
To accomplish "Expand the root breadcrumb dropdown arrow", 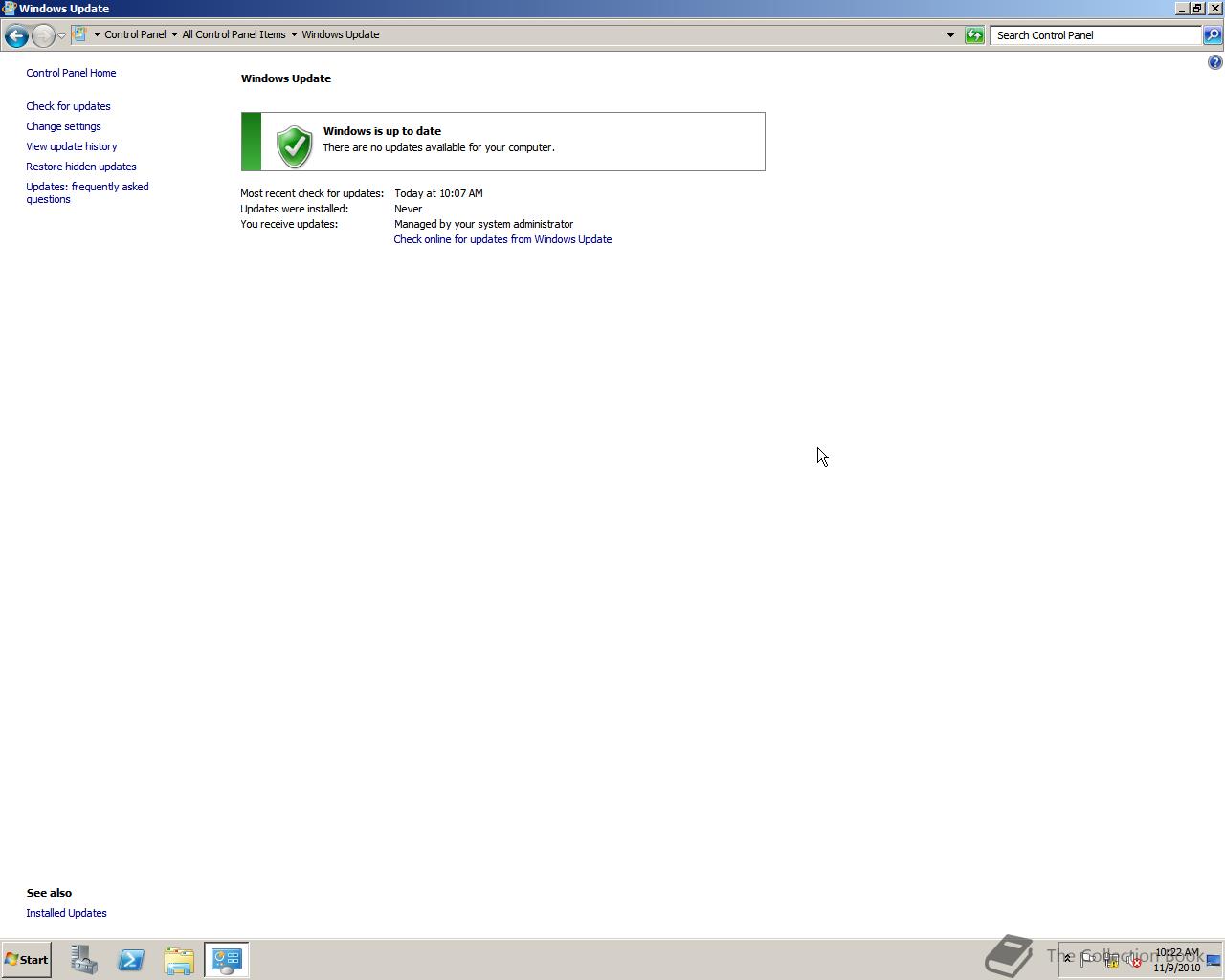I will tap(97, 35).
